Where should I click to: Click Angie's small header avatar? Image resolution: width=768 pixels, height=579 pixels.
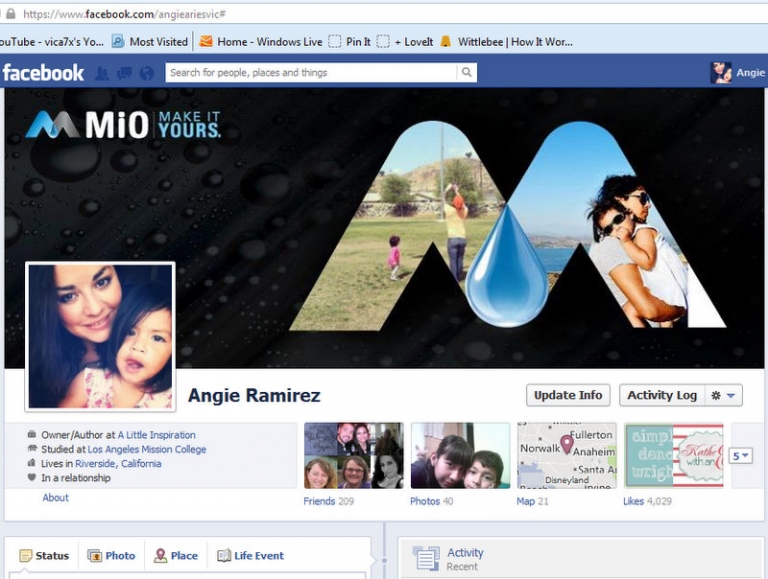720,73
